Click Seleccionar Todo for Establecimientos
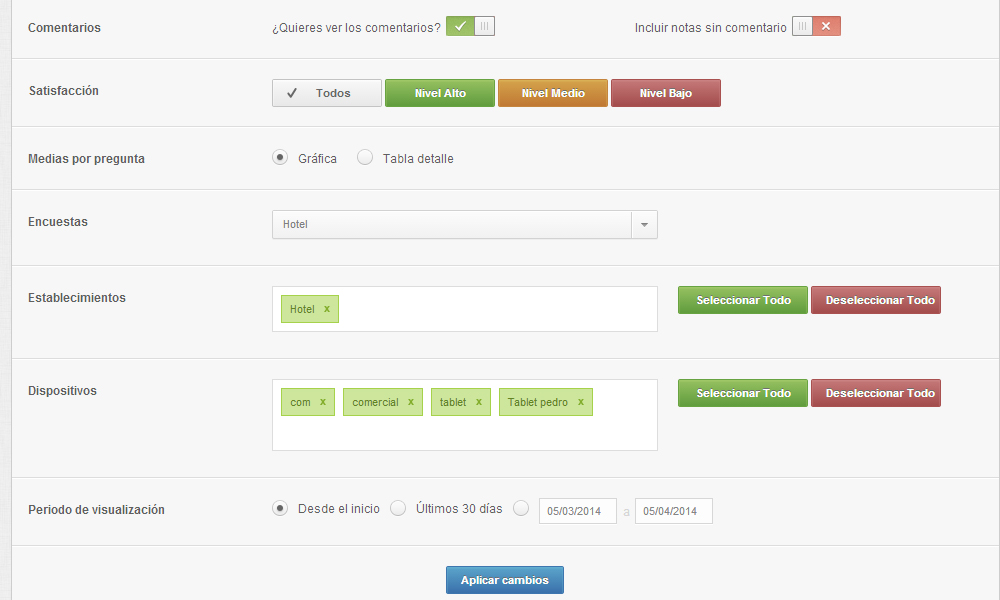Image resolution: width=1000 pixels, height=600 pixels. click(743, 299)
